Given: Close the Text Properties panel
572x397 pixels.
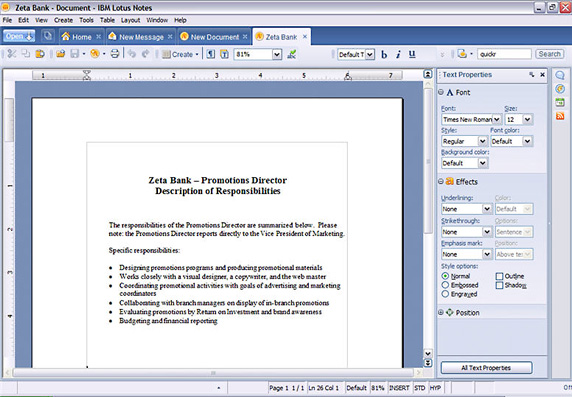Looking at the screenshot, I should point(542,74).
